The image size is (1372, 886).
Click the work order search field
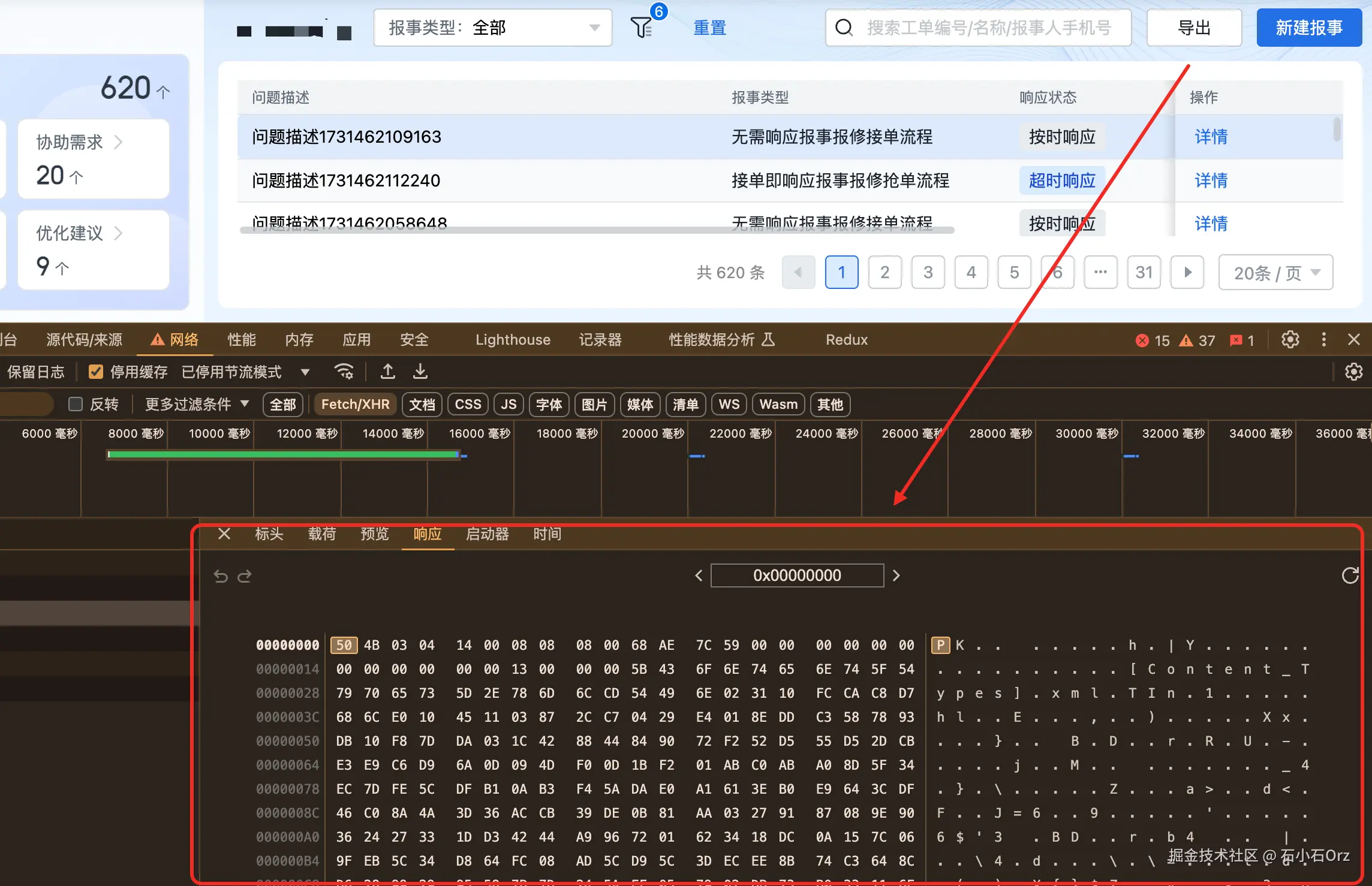(x=988, y=28)
